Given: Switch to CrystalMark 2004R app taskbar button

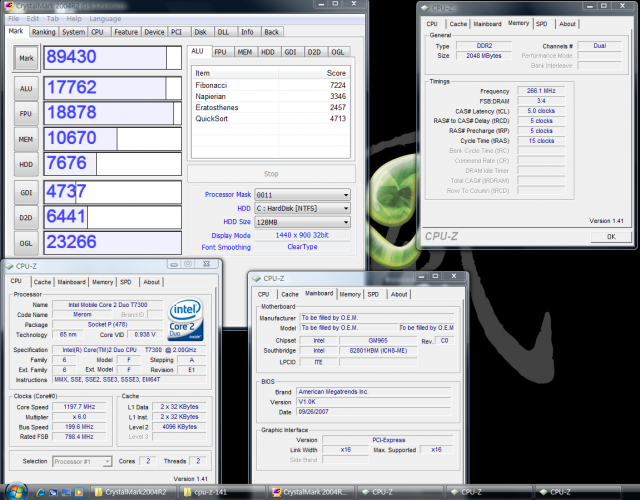Looking at the screenshot, I should click(x=309, y=492).
